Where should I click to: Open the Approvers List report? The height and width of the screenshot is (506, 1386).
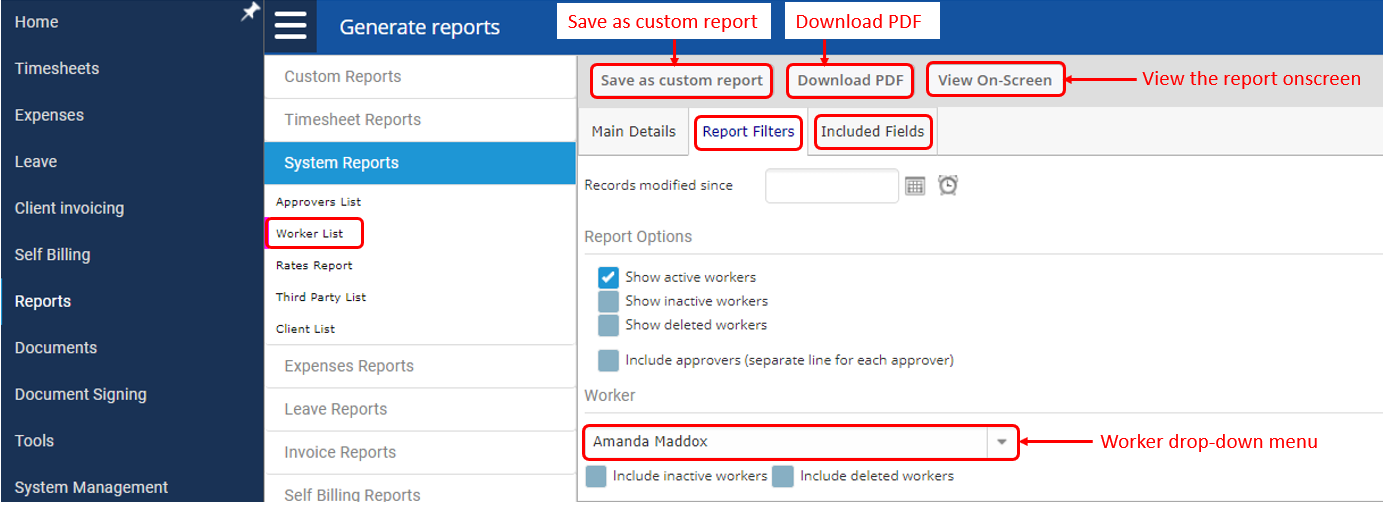pos(319,202)
